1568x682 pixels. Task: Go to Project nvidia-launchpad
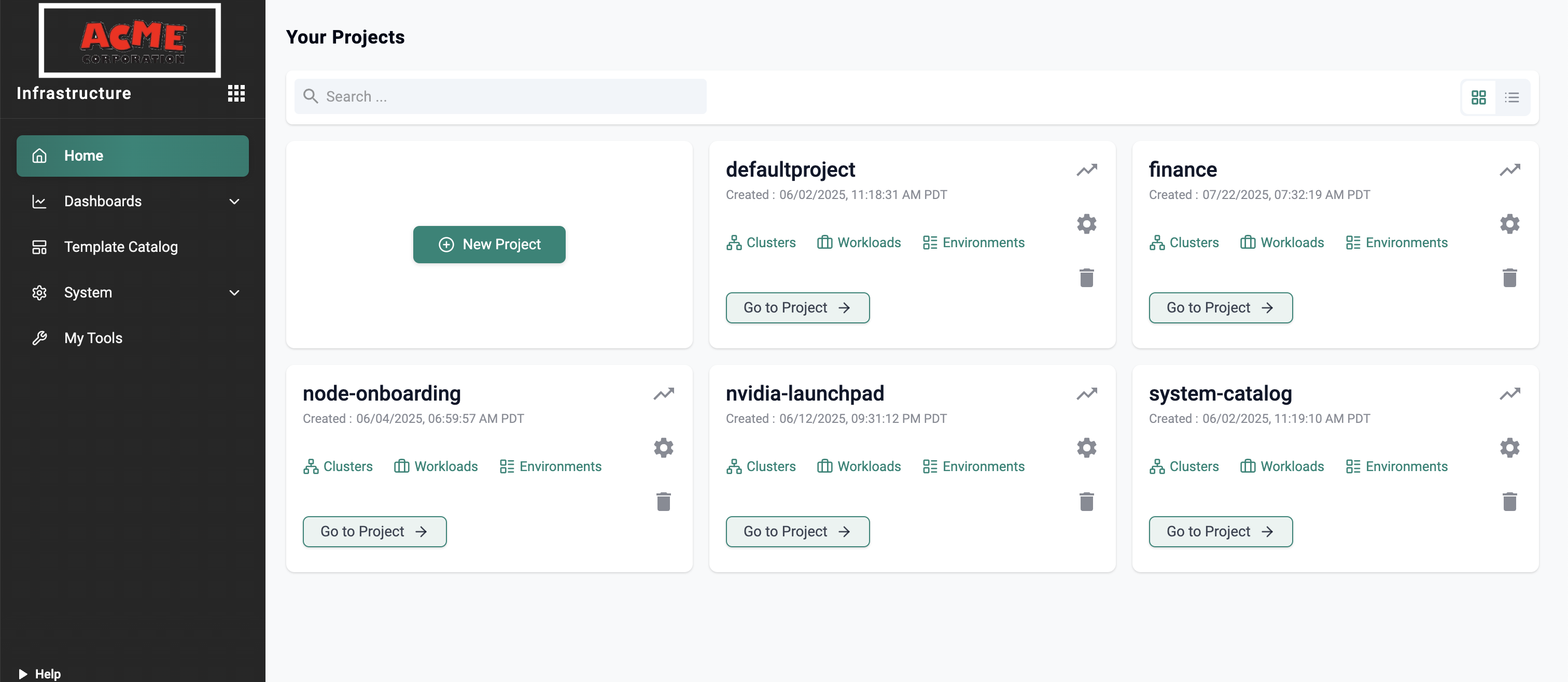[x=797, y=532]
